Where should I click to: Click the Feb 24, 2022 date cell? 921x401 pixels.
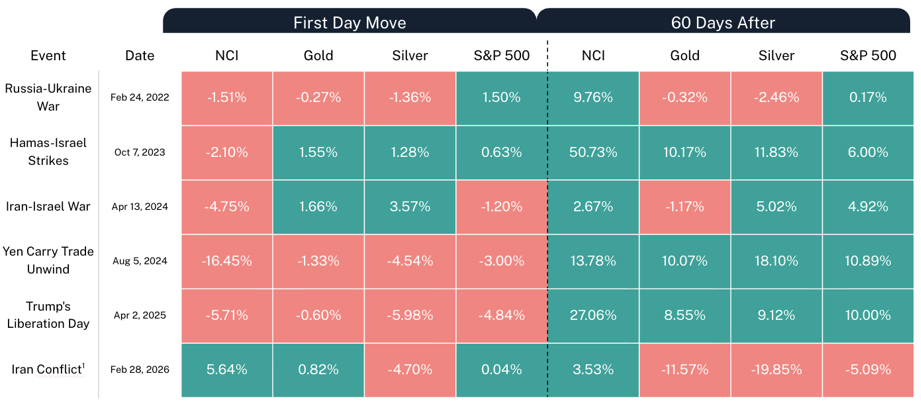point(140,98)
